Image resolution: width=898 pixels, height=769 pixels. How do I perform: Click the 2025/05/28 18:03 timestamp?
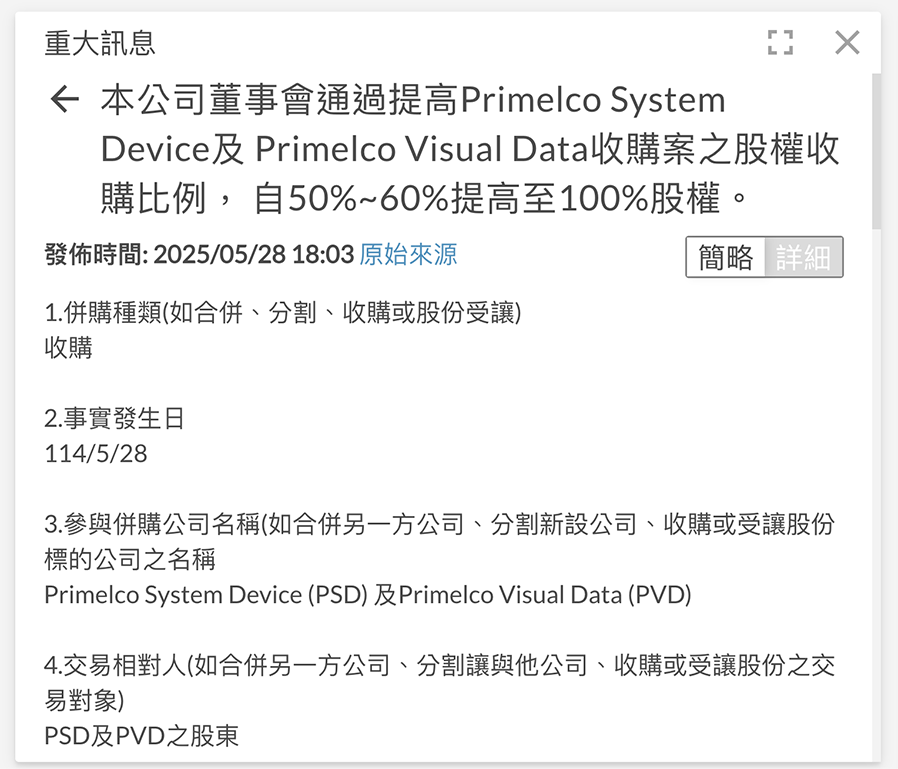(x=254, y=255)
